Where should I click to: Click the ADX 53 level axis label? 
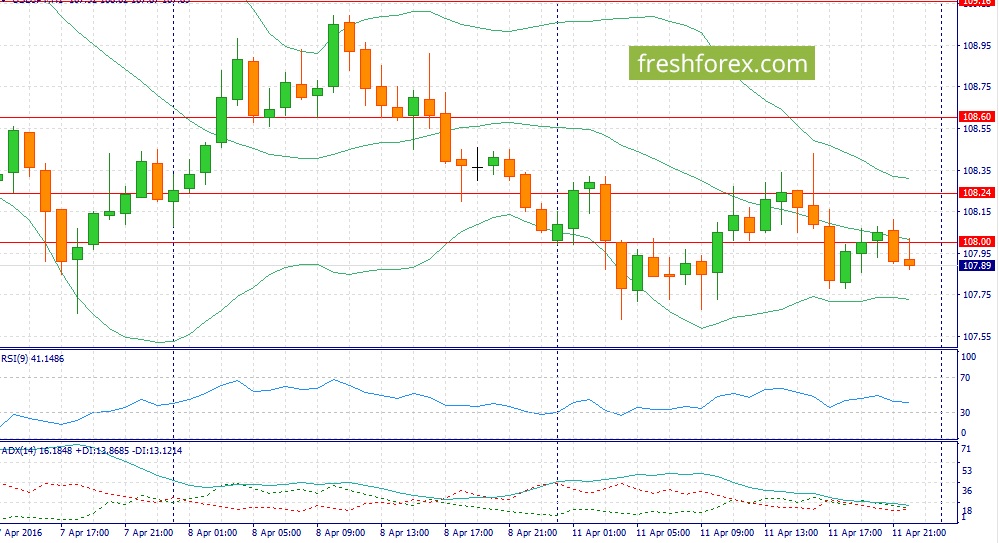[x=966, y=470]
